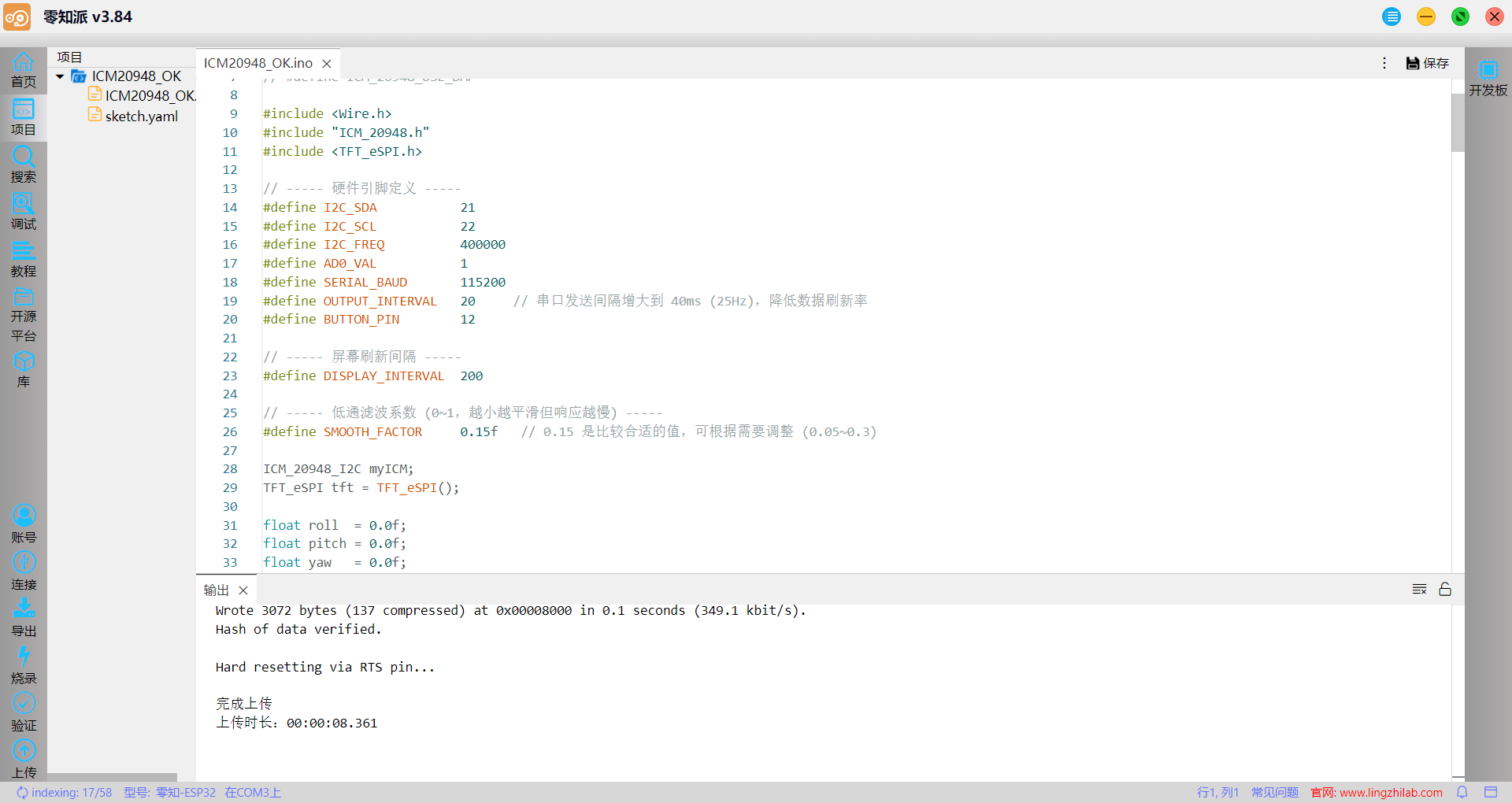
Task: Open the 账号 account icon
Action: [23, 524]
